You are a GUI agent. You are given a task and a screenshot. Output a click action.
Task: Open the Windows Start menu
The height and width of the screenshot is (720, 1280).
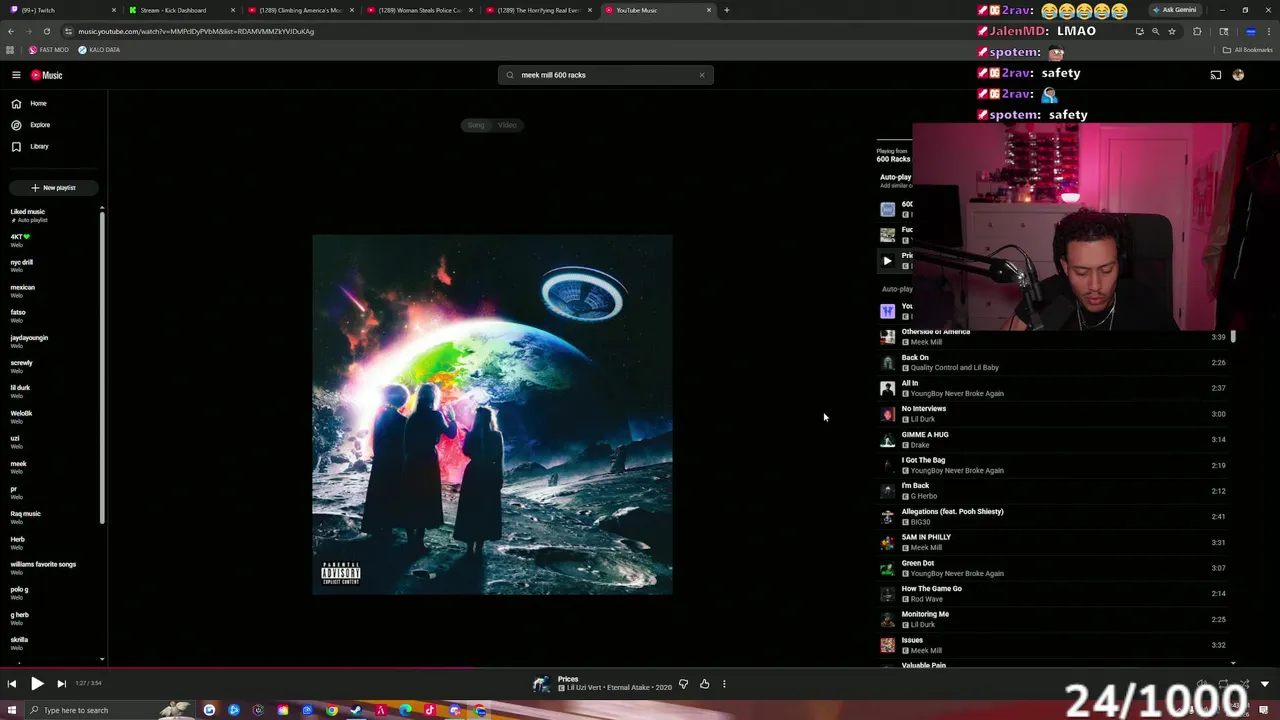(12, 710)
